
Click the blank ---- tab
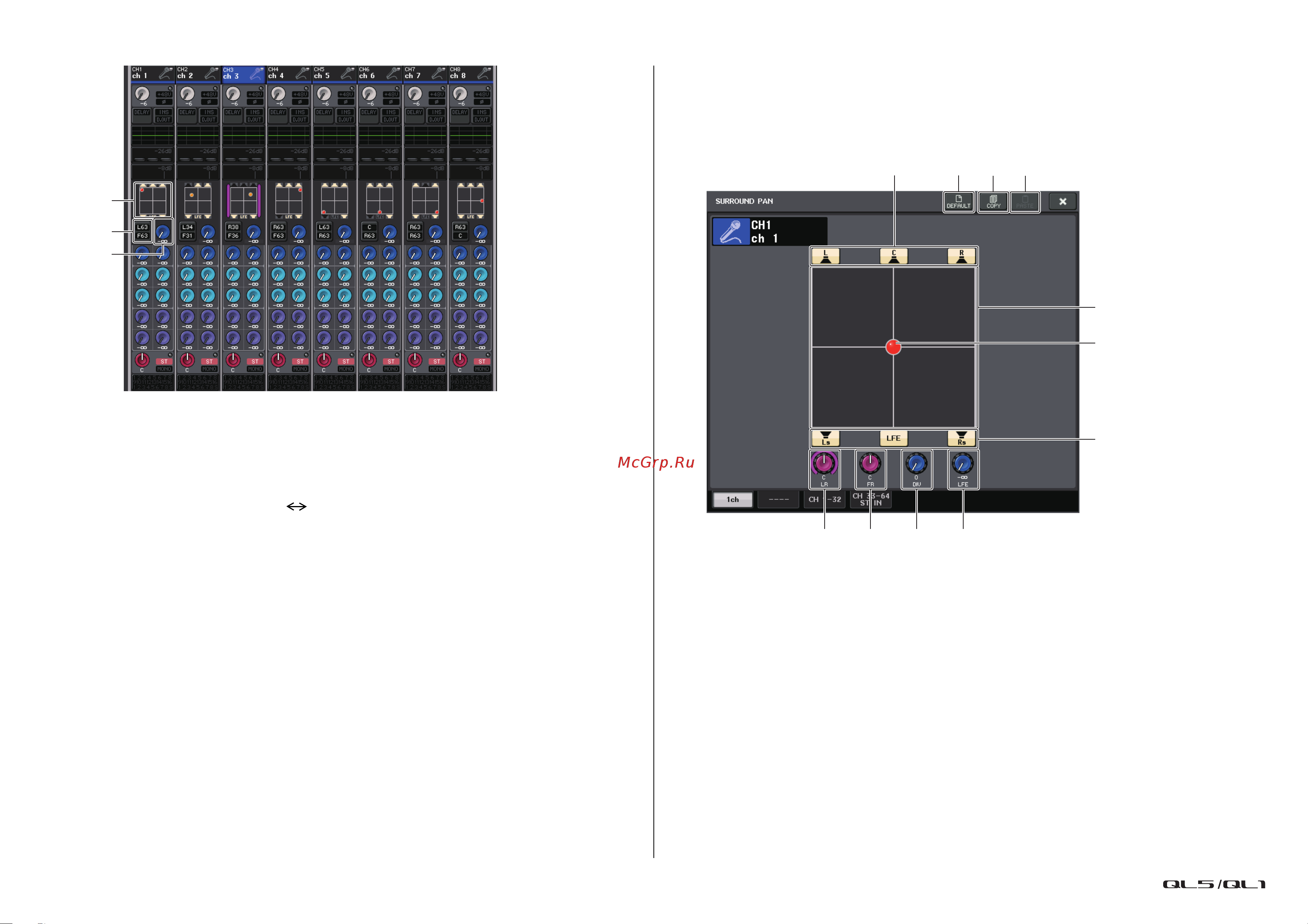click(x=779, y=500)
